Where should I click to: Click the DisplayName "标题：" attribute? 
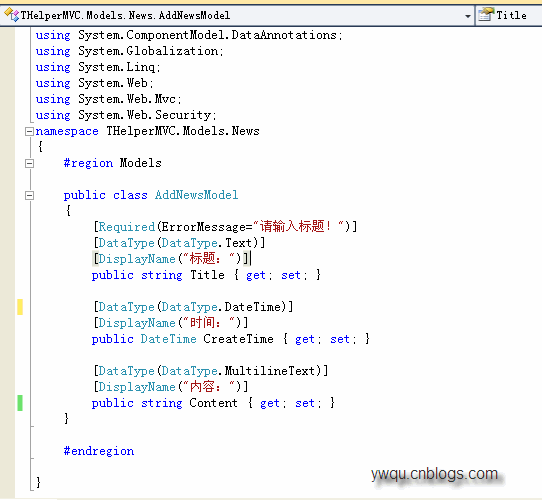click(171, 259)
